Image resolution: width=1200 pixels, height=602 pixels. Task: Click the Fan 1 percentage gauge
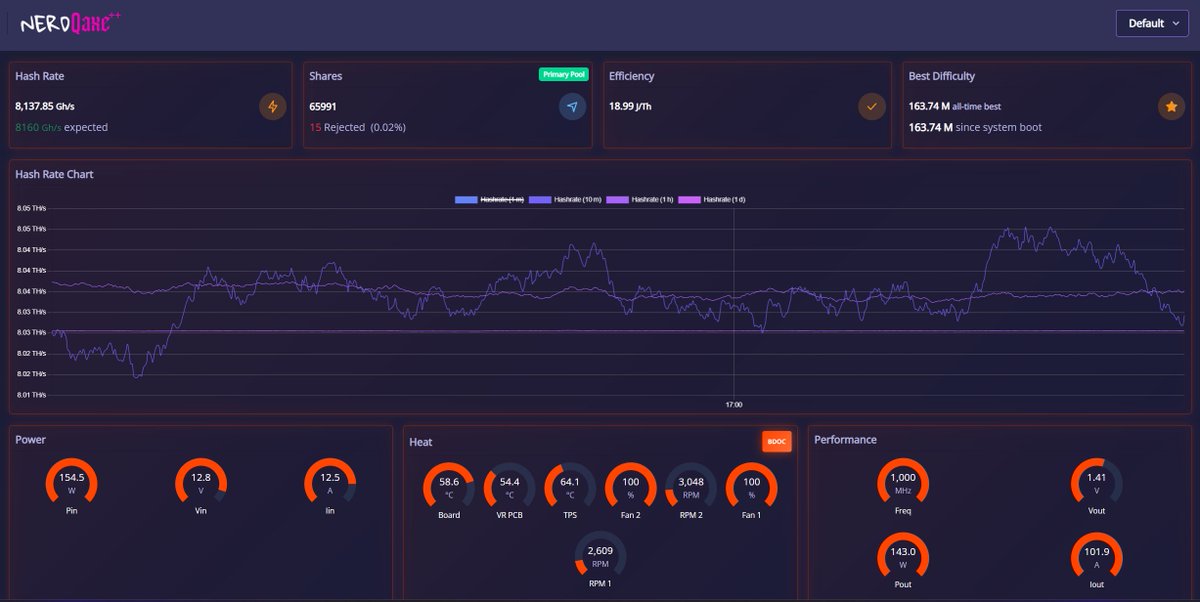[x=751, y=488]
